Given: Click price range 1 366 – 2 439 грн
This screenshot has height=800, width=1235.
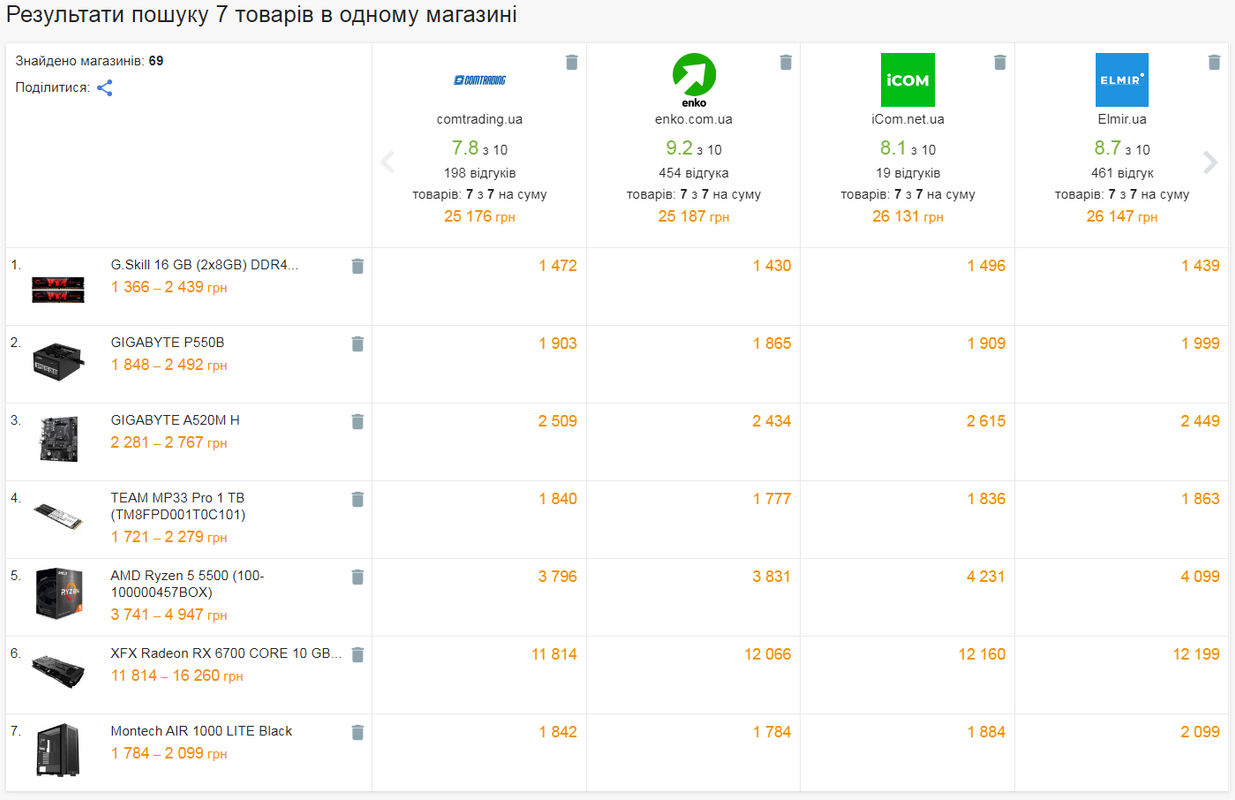Looking at the screenshot, I should 169,287.
